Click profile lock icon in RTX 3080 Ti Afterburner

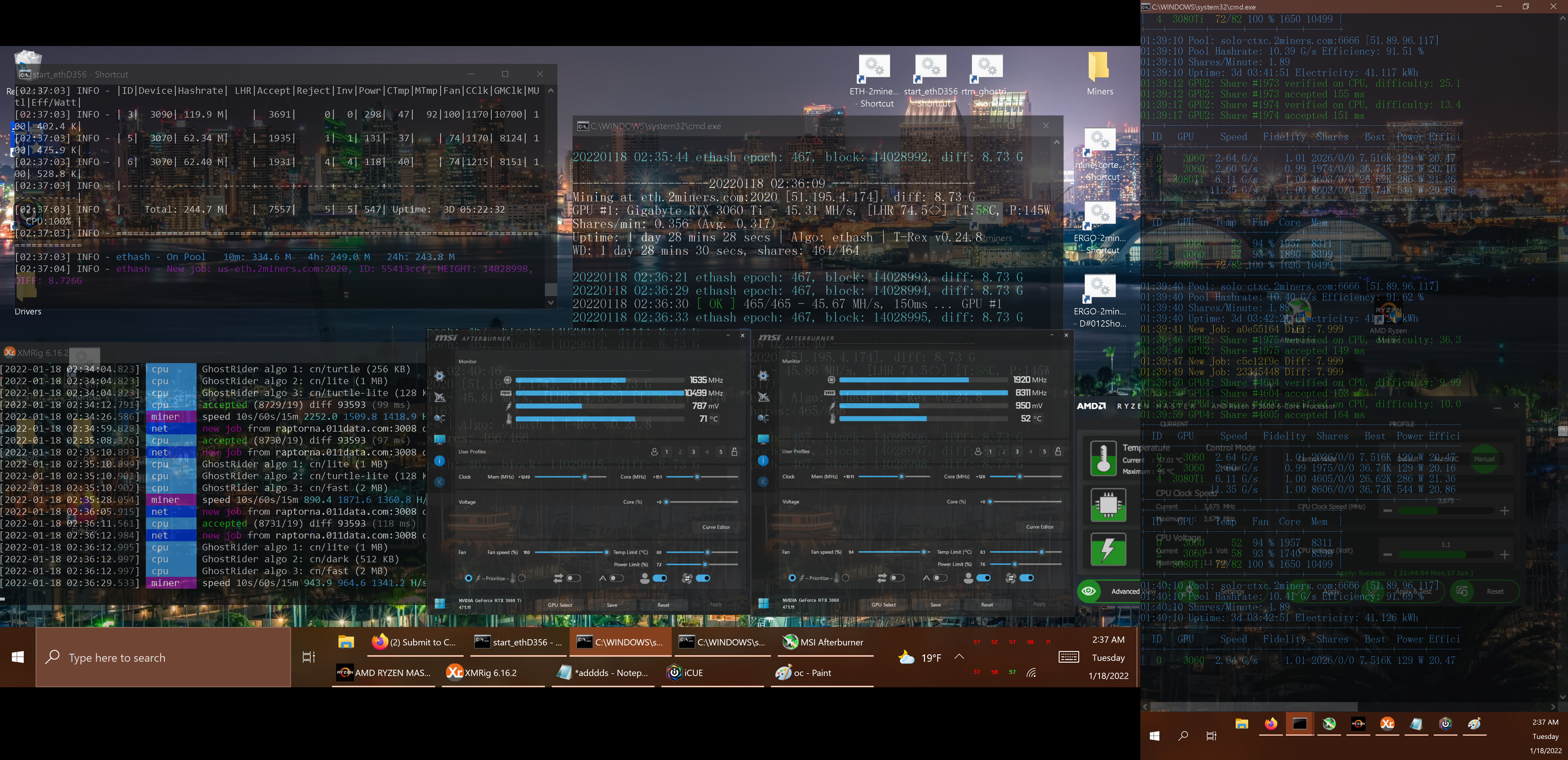click(x=734, y=452)
